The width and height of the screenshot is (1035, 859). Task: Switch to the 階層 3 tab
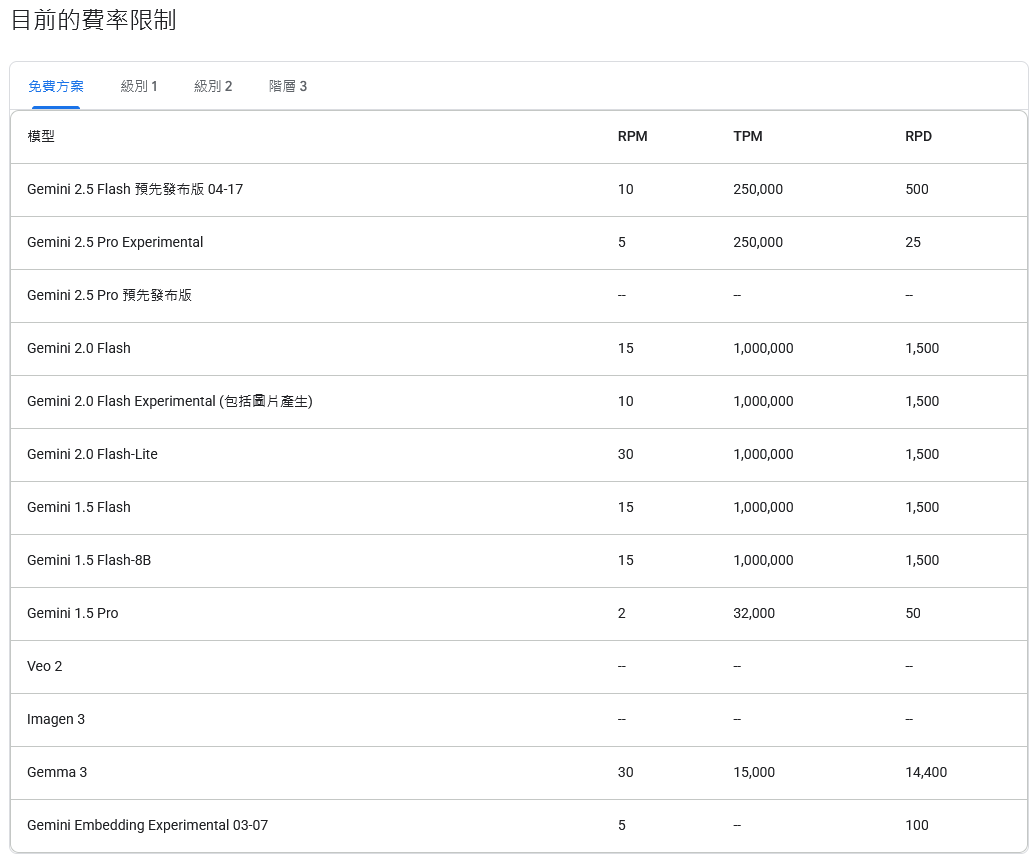[288, 86]
